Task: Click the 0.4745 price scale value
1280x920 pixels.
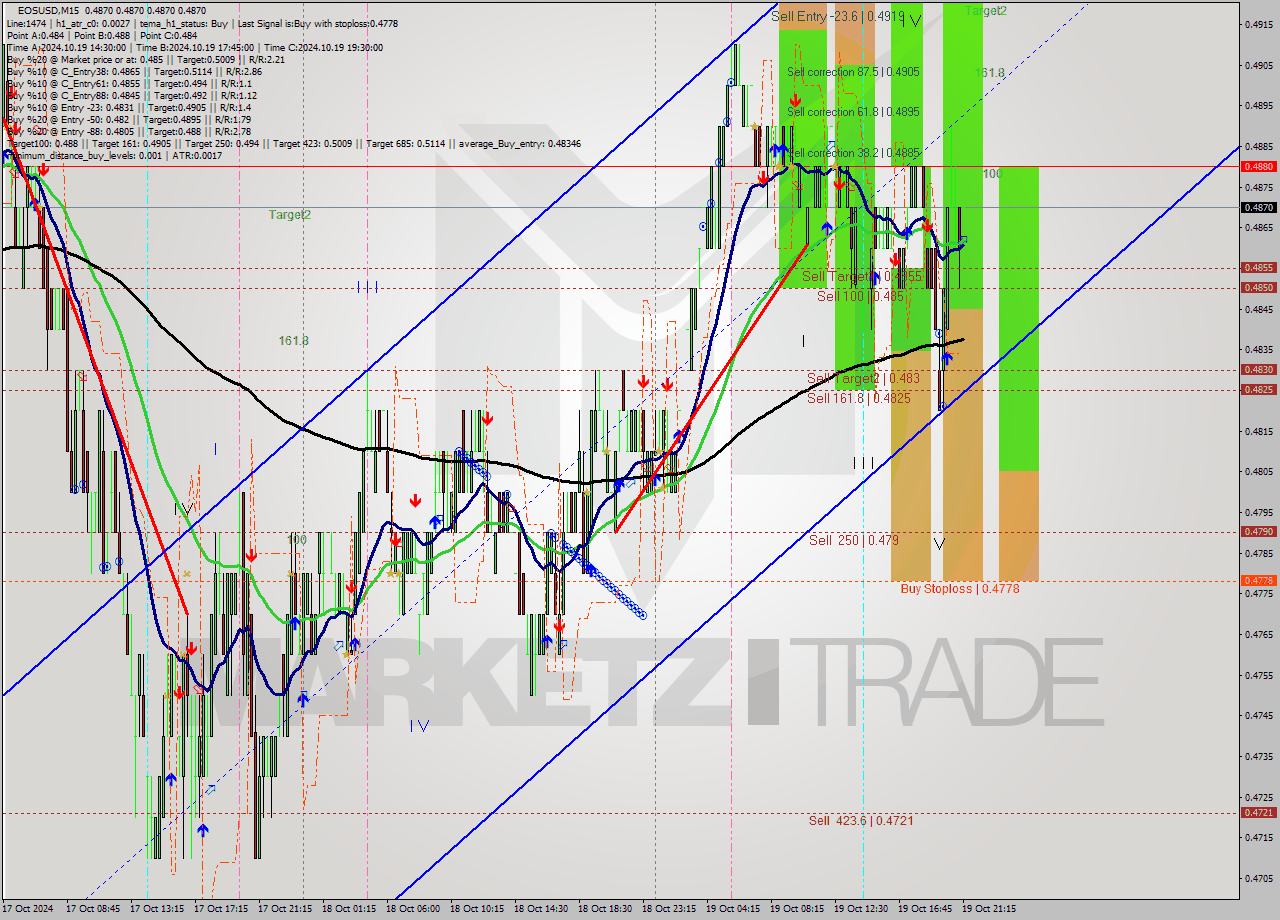Action: coord(1258,716)
